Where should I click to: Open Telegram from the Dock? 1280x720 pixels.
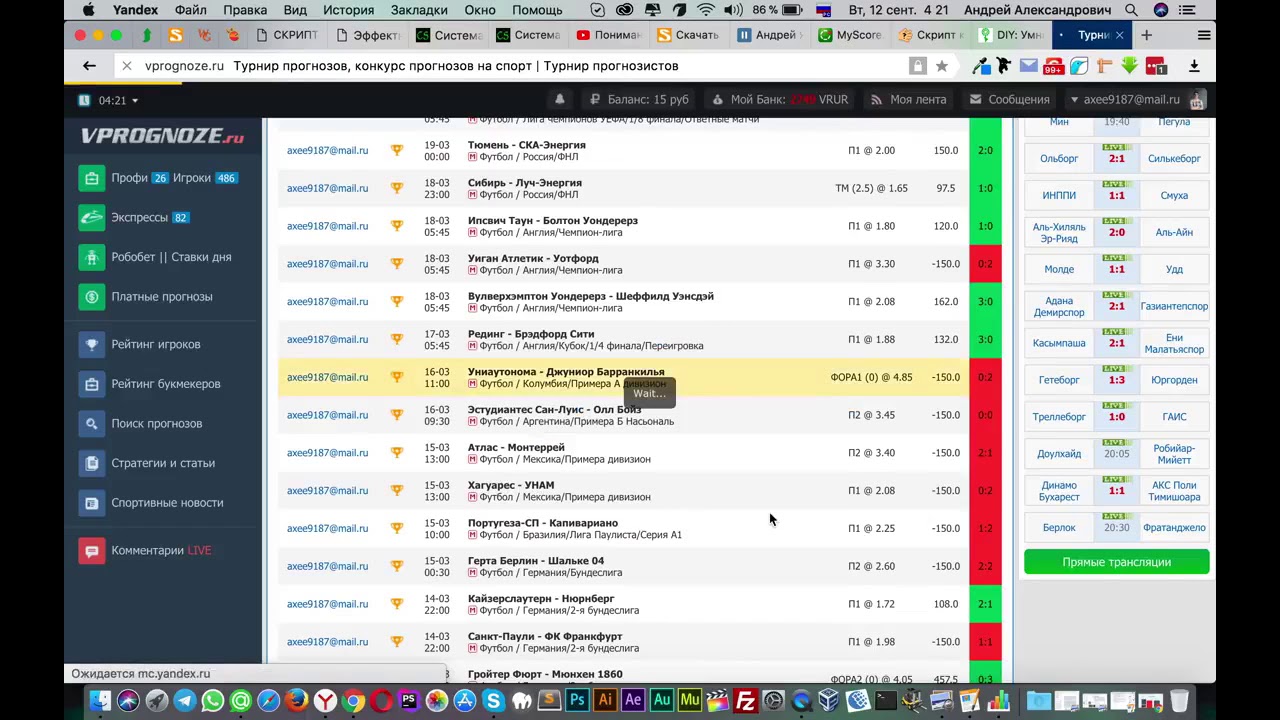click(185, 701)
